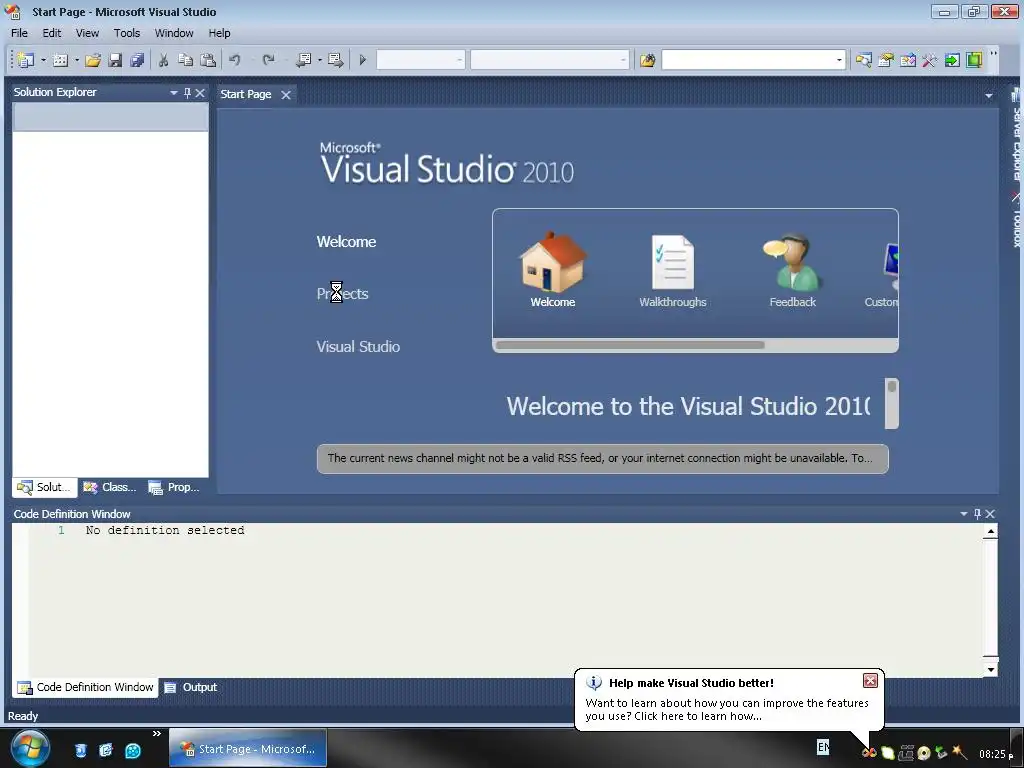Open Solution Explorer window position dropdown

[174, 93]
